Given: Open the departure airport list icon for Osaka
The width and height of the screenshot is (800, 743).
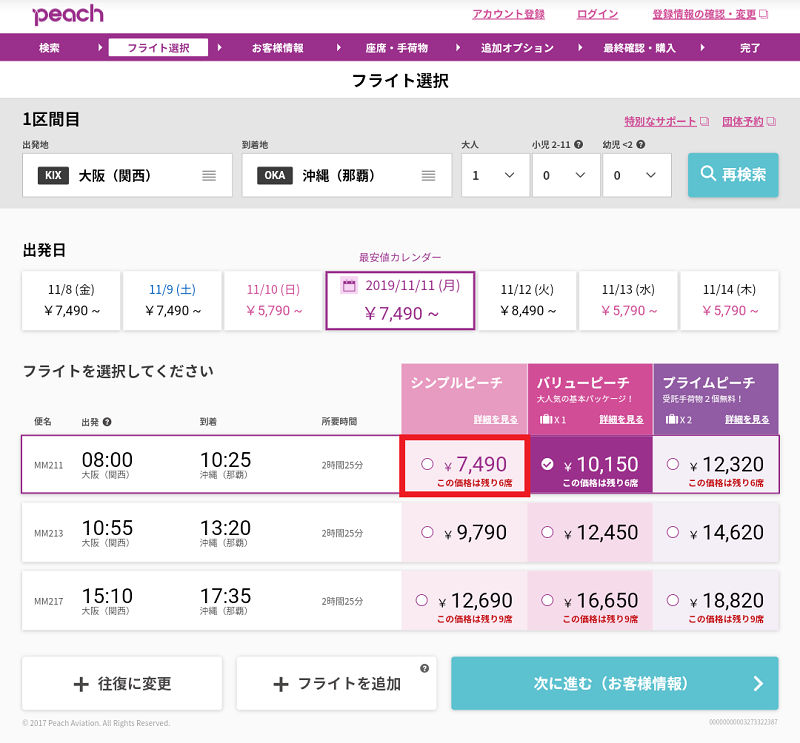Looking at the screenshot, I should coord(209,176).
